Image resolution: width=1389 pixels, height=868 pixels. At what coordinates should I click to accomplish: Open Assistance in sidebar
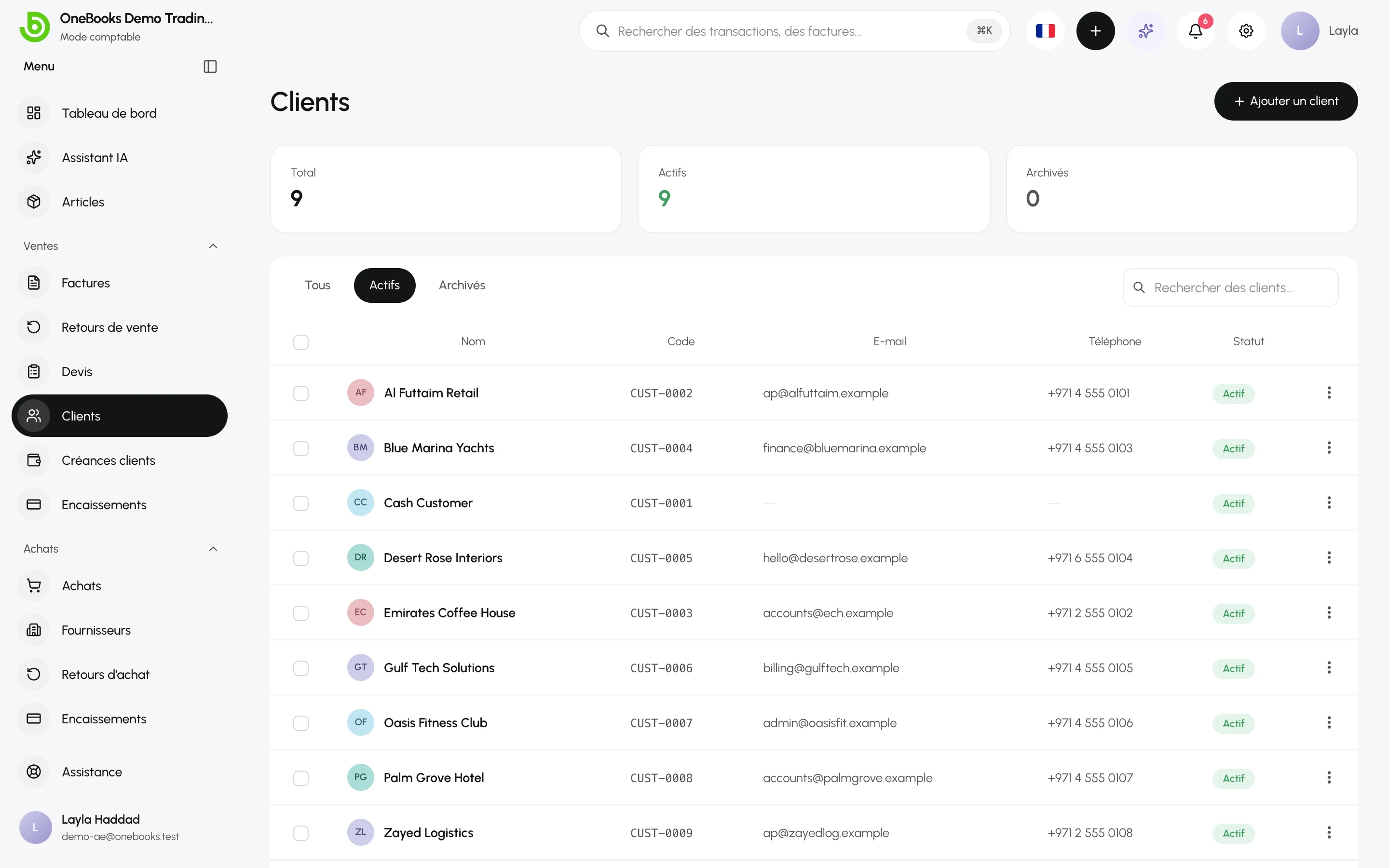120,772
